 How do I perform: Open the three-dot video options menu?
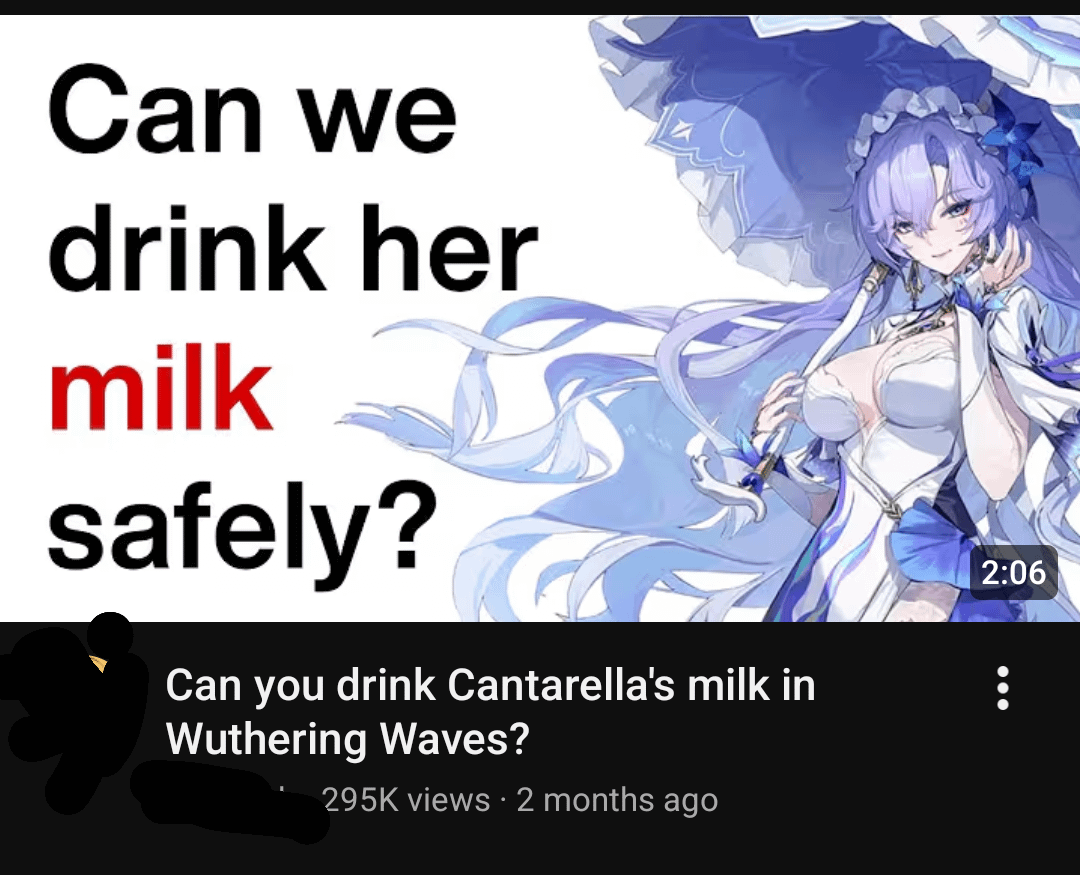[1003, 688]
